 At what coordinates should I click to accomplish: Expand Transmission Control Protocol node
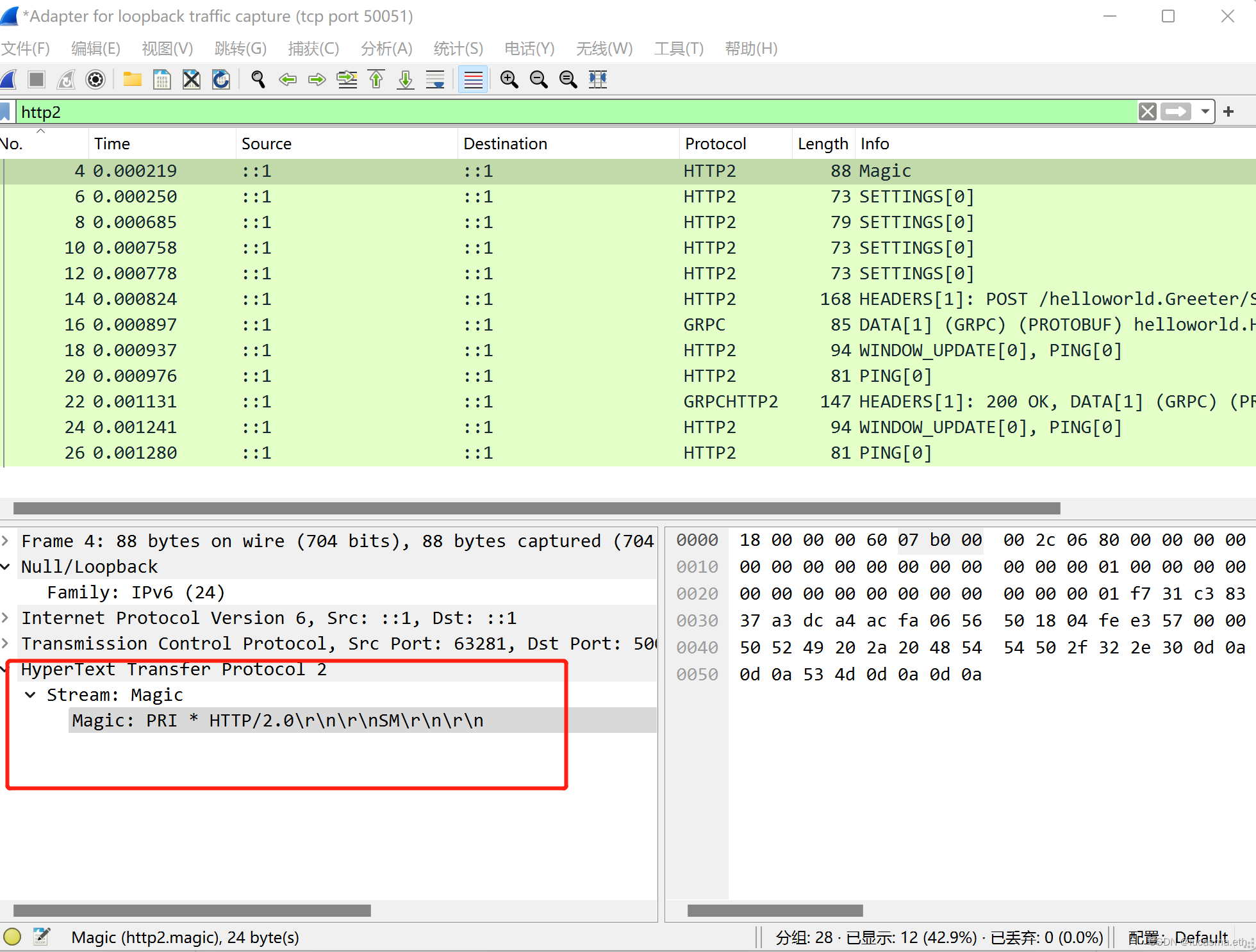coord(5,643)
